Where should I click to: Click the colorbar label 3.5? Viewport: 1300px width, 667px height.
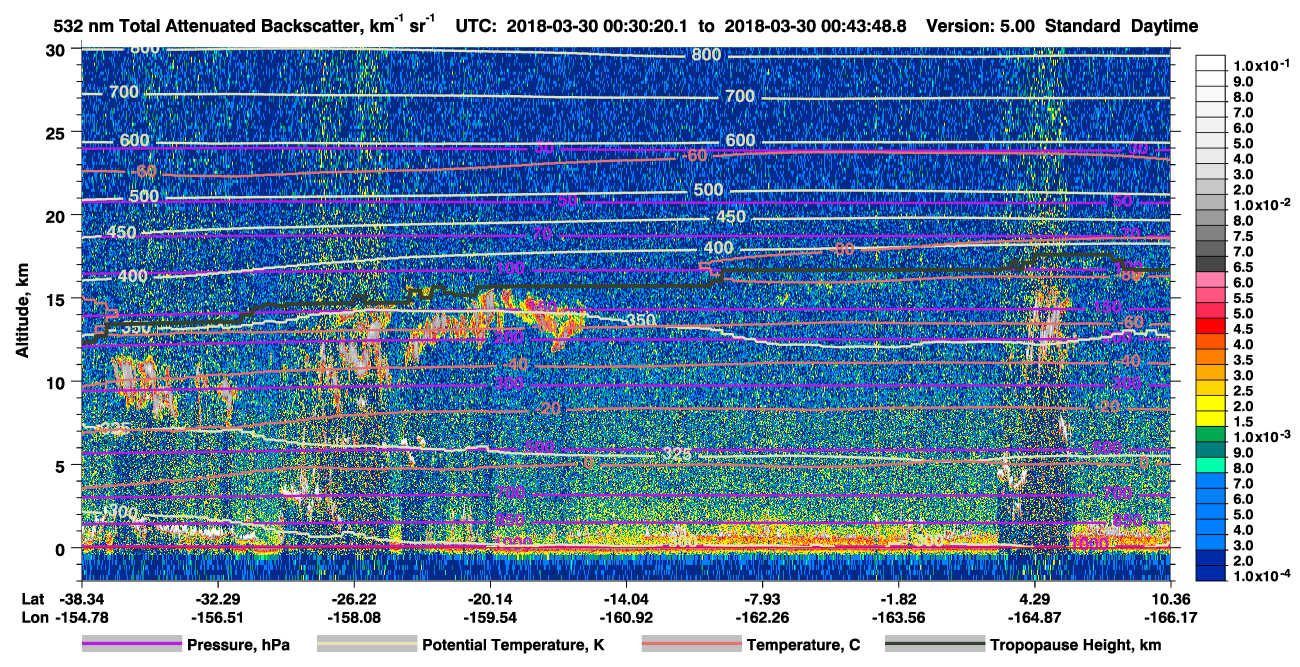point(1243,359)
